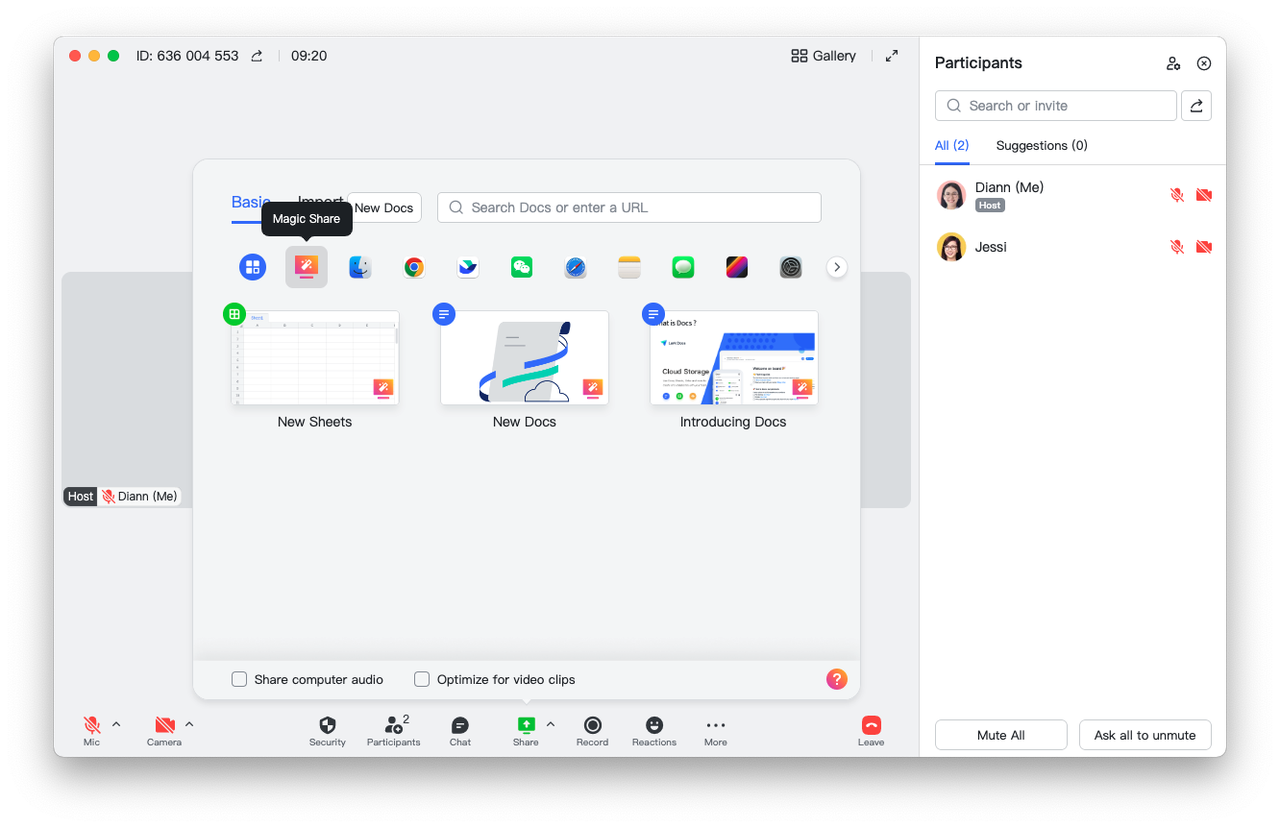The width and height of the screenshot is (1280, 828).
Task: Check Optimize for video clips
Action: click(422, 679)
